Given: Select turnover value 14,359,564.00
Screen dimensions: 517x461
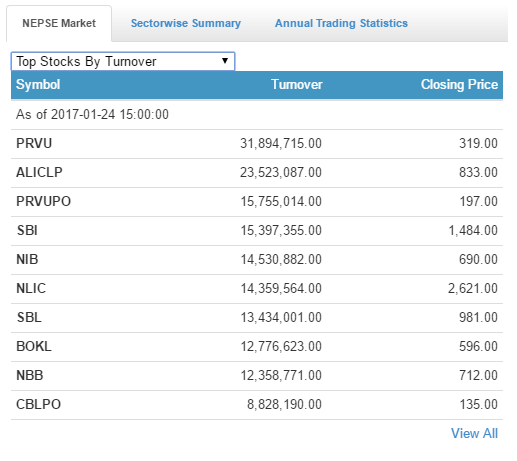Looking at the screenshot, I should (281, 288).
